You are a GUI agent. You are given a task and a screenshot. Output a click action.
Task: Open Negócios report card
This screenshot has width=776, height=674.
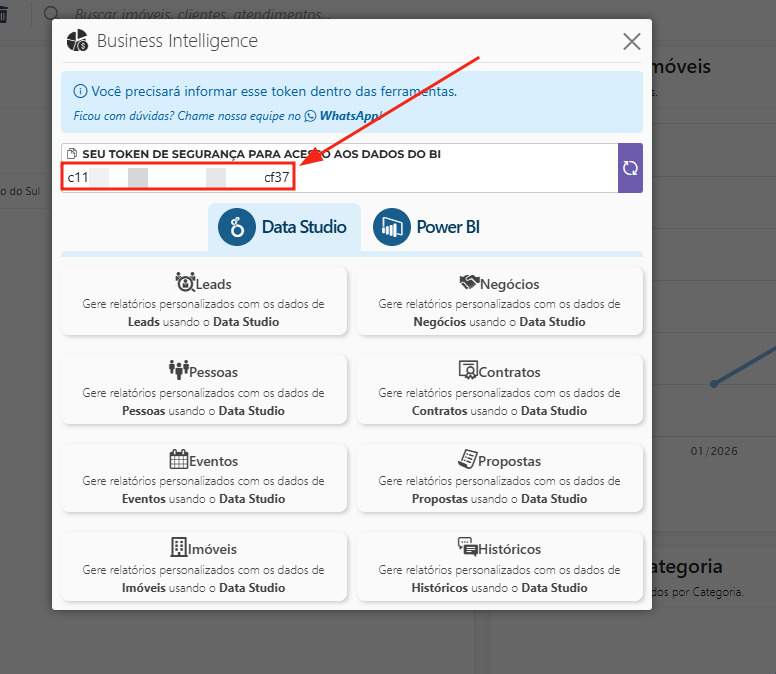point(499,300)
